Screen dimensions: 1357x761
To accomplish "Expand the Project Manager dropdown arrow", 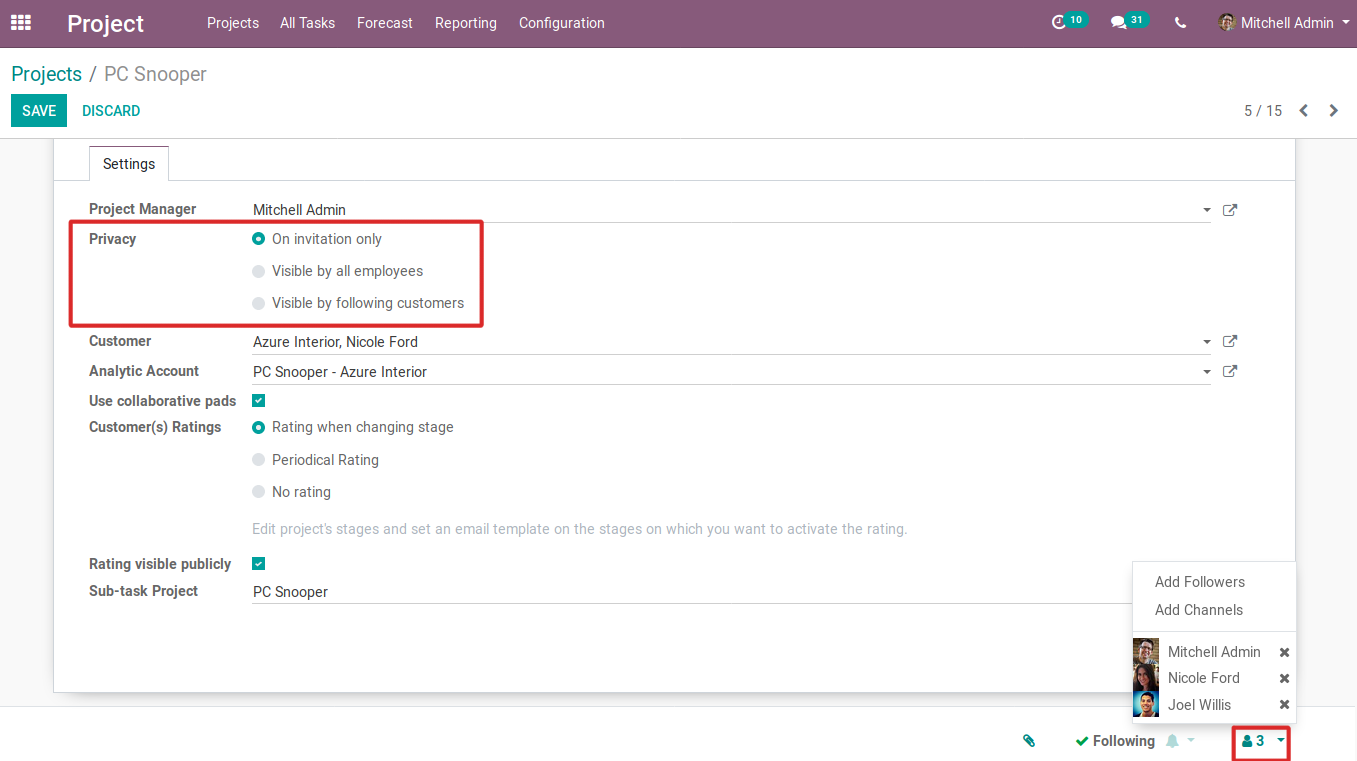I will pos(1206,211).
